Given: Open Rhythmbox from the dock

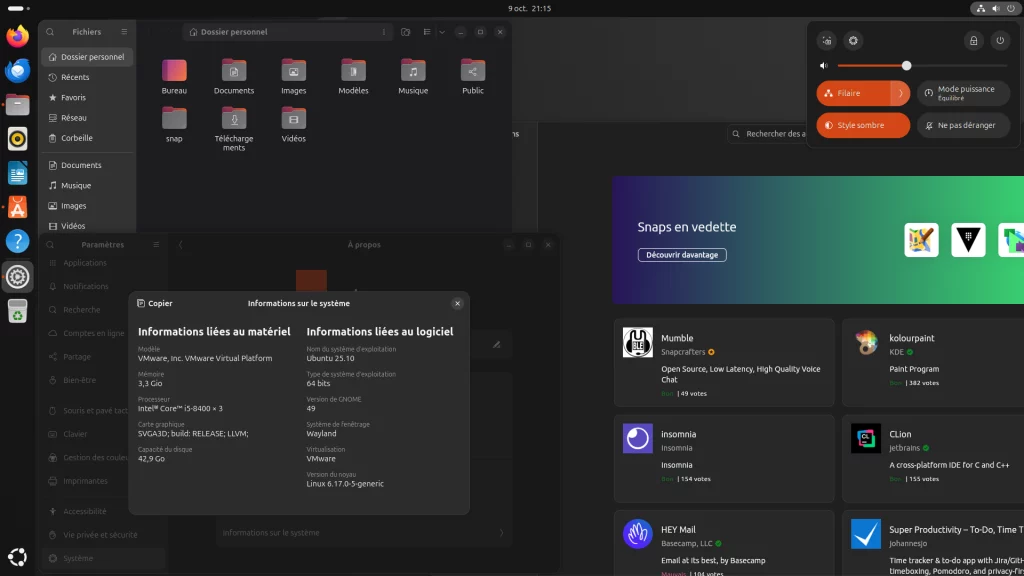Looking at the screenshot, I should (x=17, y=139).
